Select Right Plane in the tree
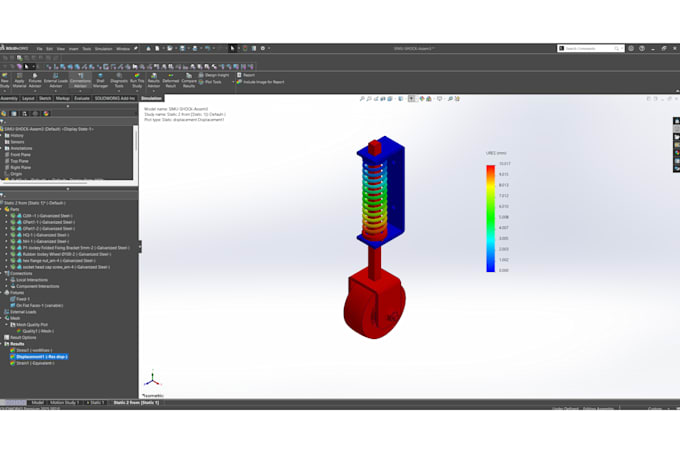The width and height of the screenshot is (680, 453). [20, 167]
